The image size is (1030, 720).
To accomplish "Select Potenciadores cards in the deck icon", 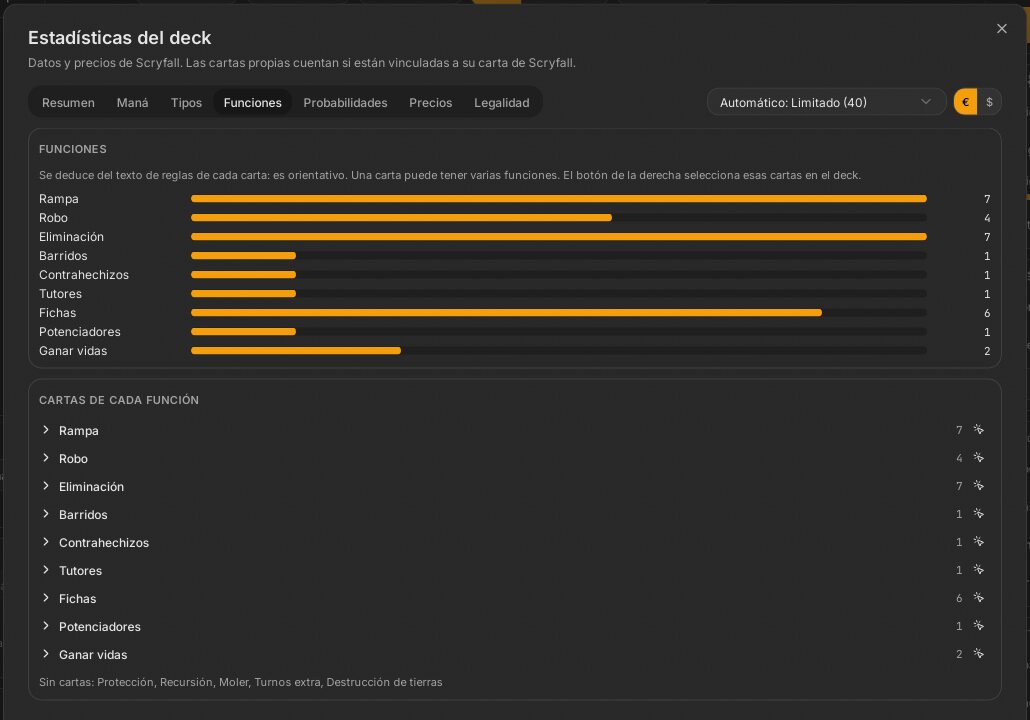I will click(x=978, y=626).
